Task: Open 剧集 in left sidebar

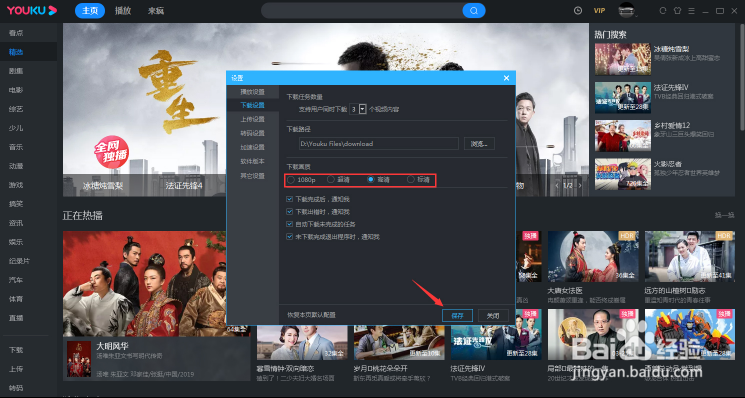Action: pyautogui.click(x=16, y=71)
